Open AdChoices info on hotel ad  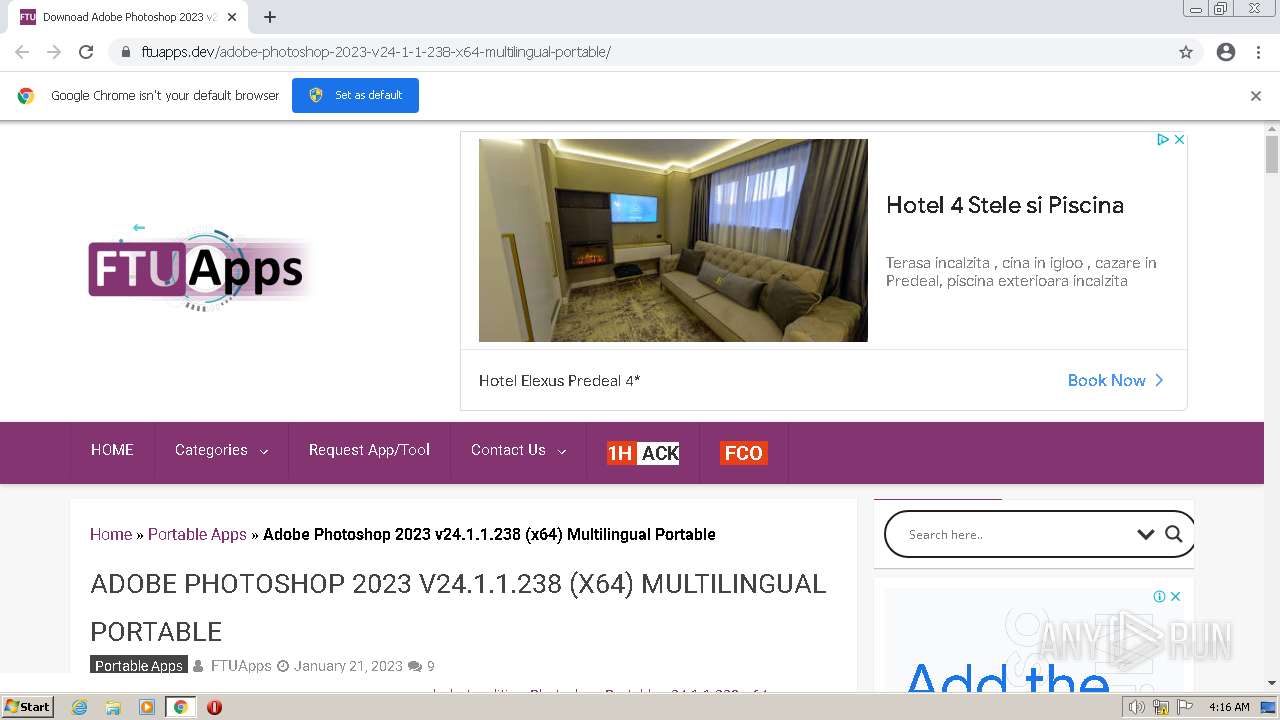pos(1163,140)
